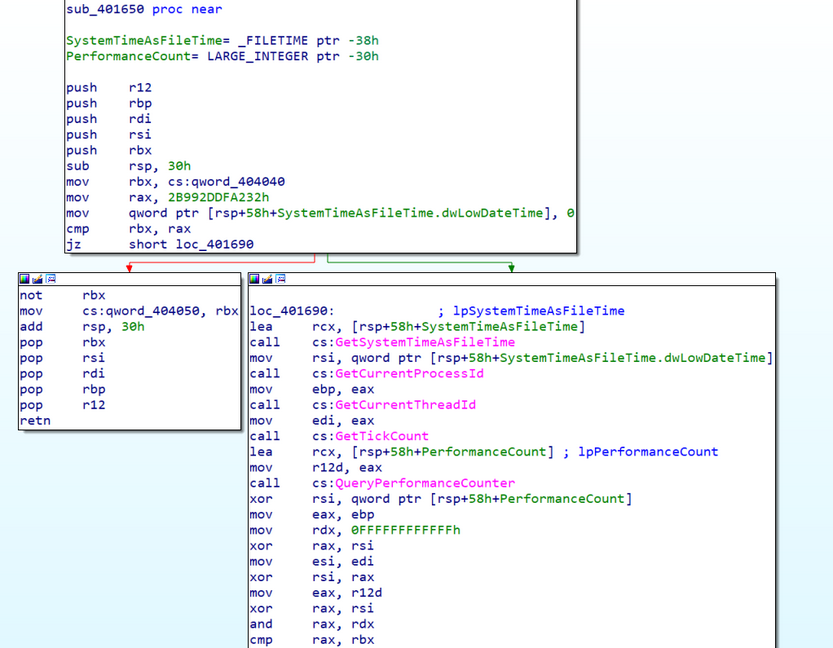This screenshot has width=833, height=648.
Task: Click the QueryPerformanceCounter call
Action: point(425,483)
